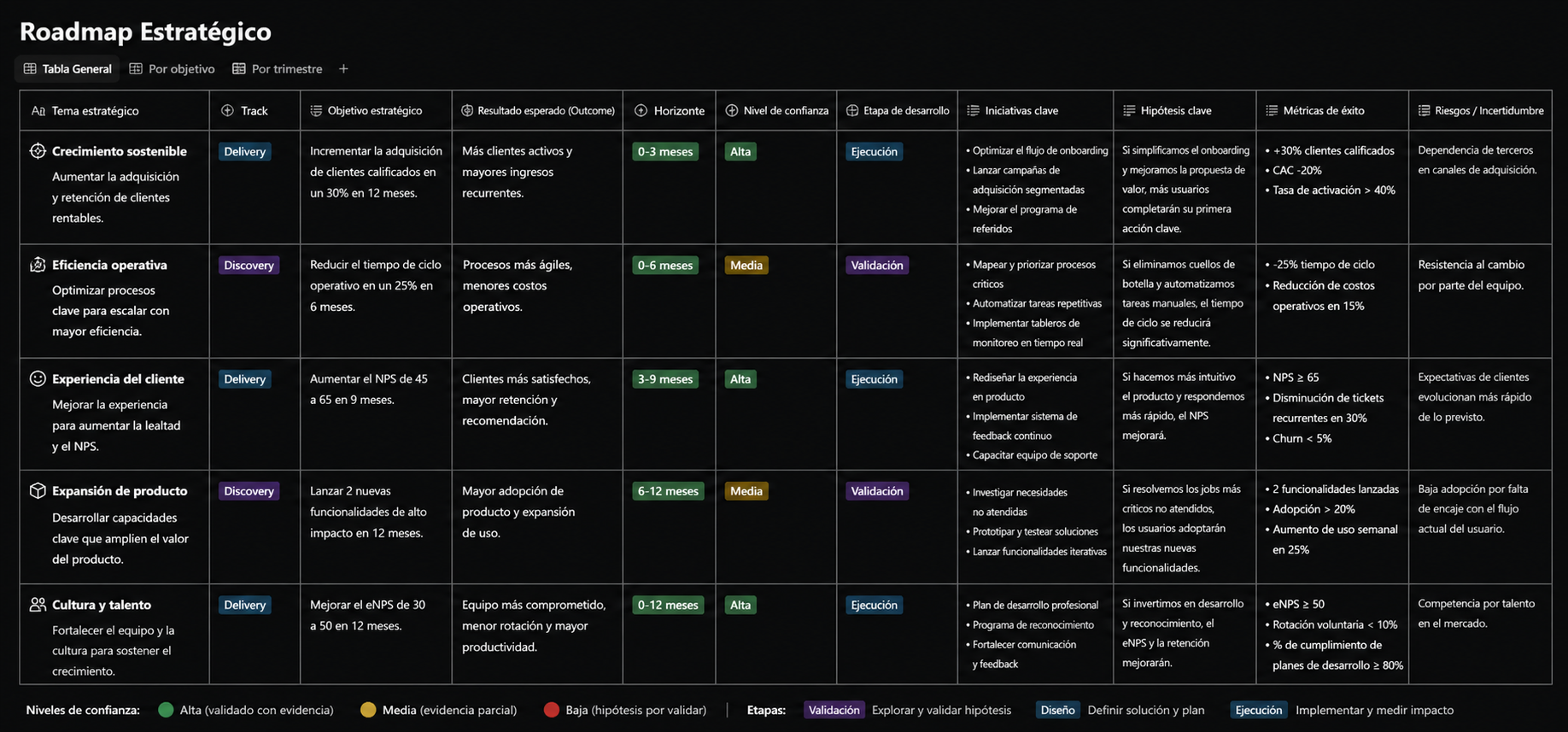The width and height of the screenshot is (1568, 732).
Task: Click the Ejecución tag in the legend
Action: 1259,710
